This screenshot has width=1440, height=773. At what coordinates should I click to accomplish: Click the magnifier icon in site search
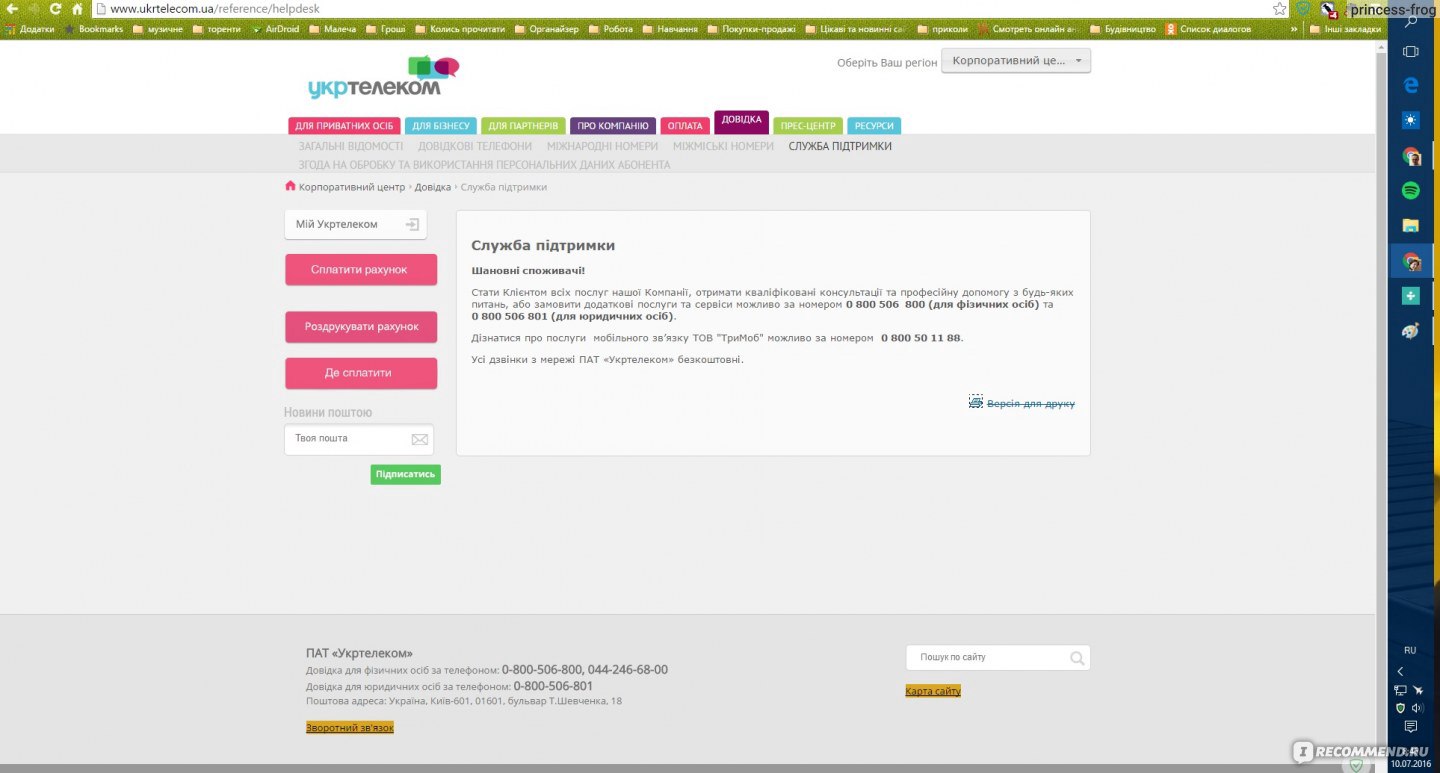[1076, 658]
